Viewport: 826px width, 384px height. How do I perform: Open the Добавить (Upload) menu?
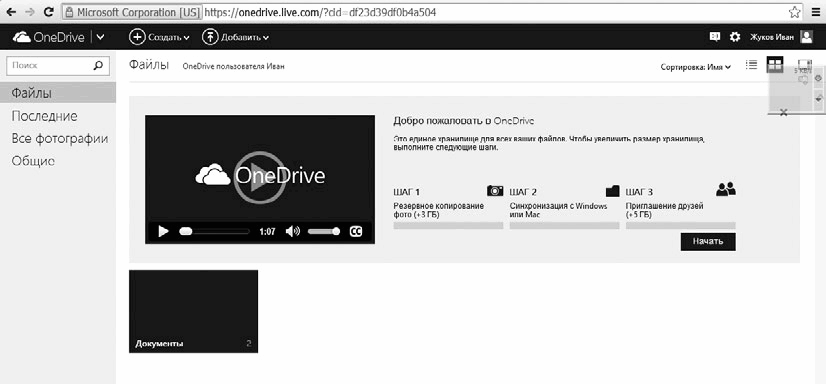tap(235, 37)
